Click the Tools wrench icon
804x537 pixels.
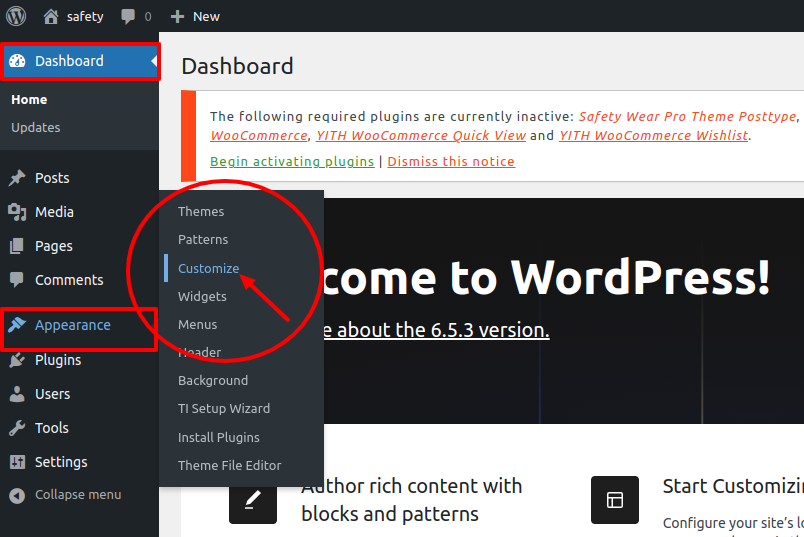click(x=17, y=428)
